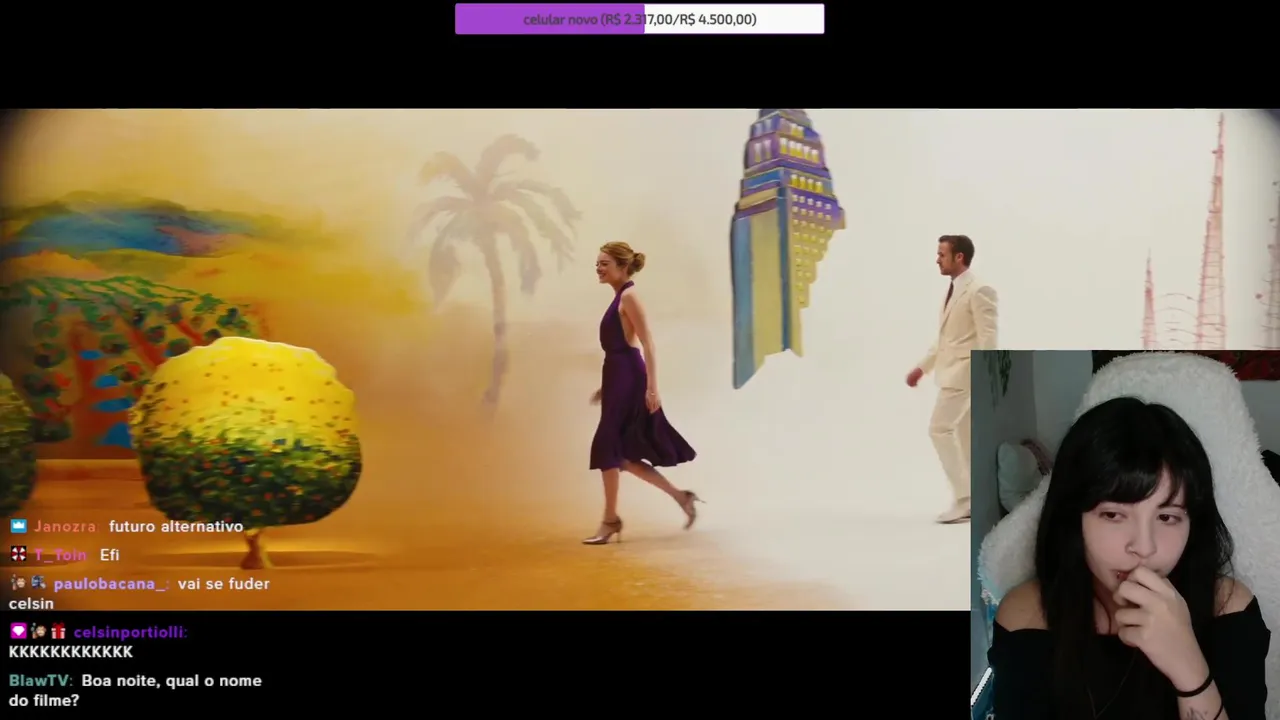Click the crown badge next to Janozra
The image size is (1280, 720).
tap(18, 526)
